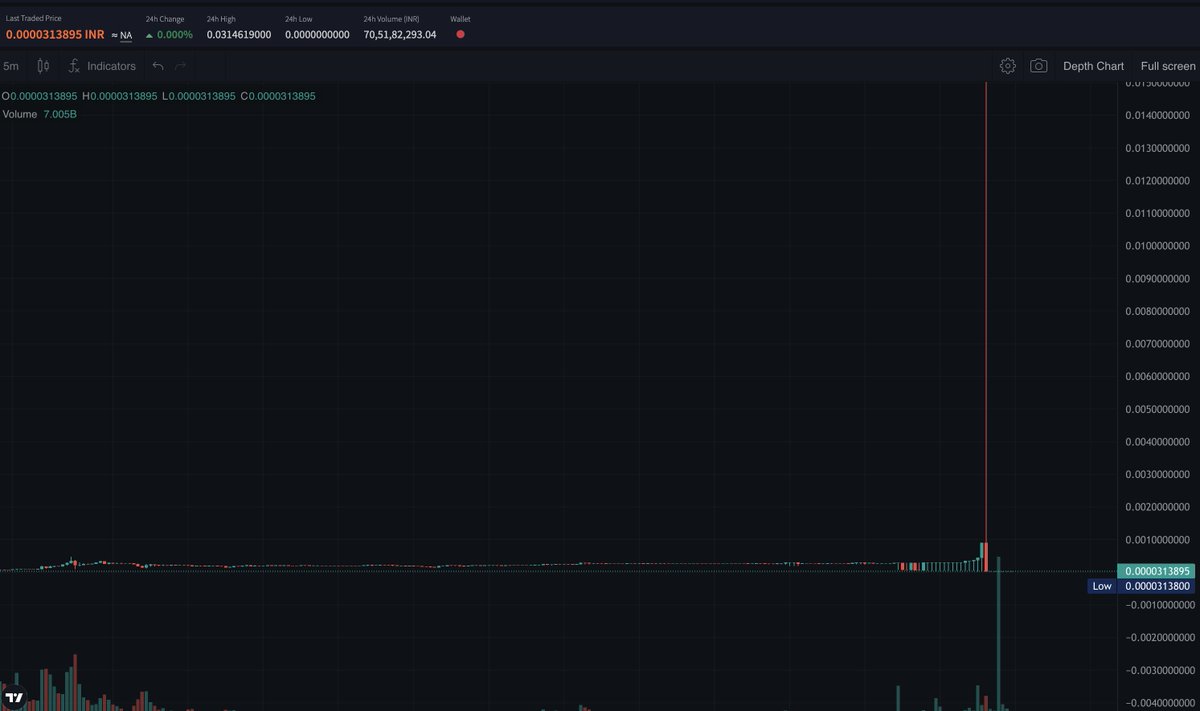Image resolution: width=1200 pixels, height=711 pixels.
Task: Select the candlestick chart style icon
Action: click(x=41, y=65)
